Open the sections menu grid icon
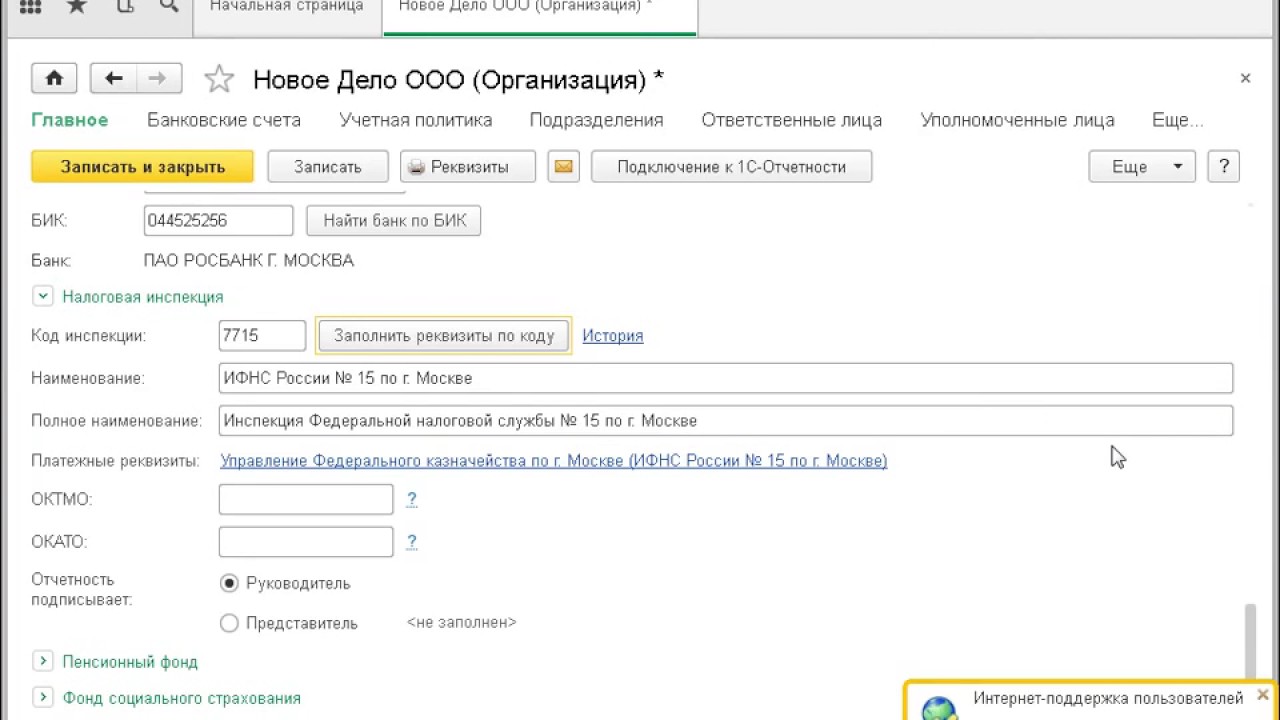The image size is (1280, 720). coord(30,7)
